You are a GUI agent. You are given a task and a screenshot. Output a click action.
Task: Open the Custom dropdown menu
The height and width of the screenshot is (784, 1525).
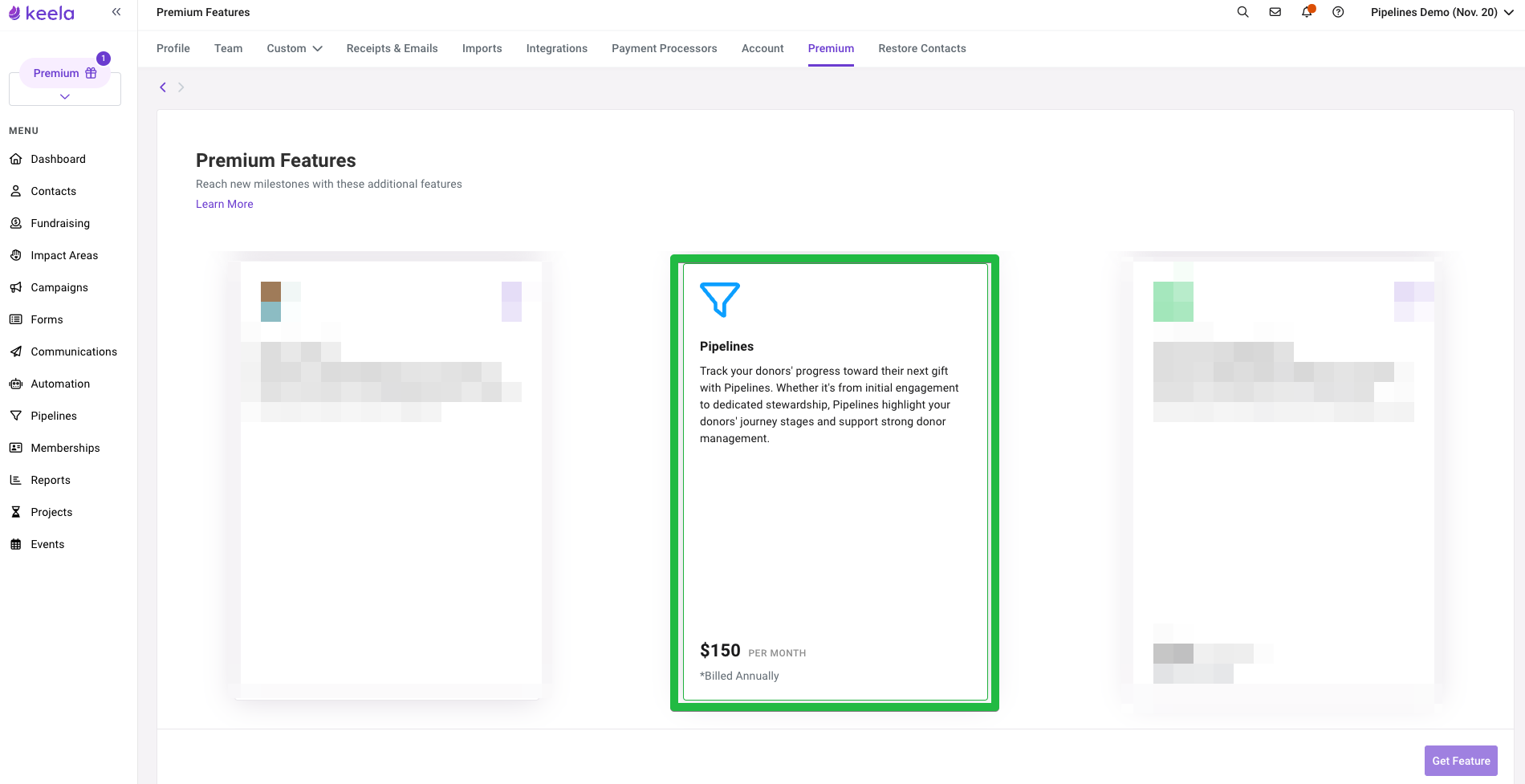pos(295,48)
